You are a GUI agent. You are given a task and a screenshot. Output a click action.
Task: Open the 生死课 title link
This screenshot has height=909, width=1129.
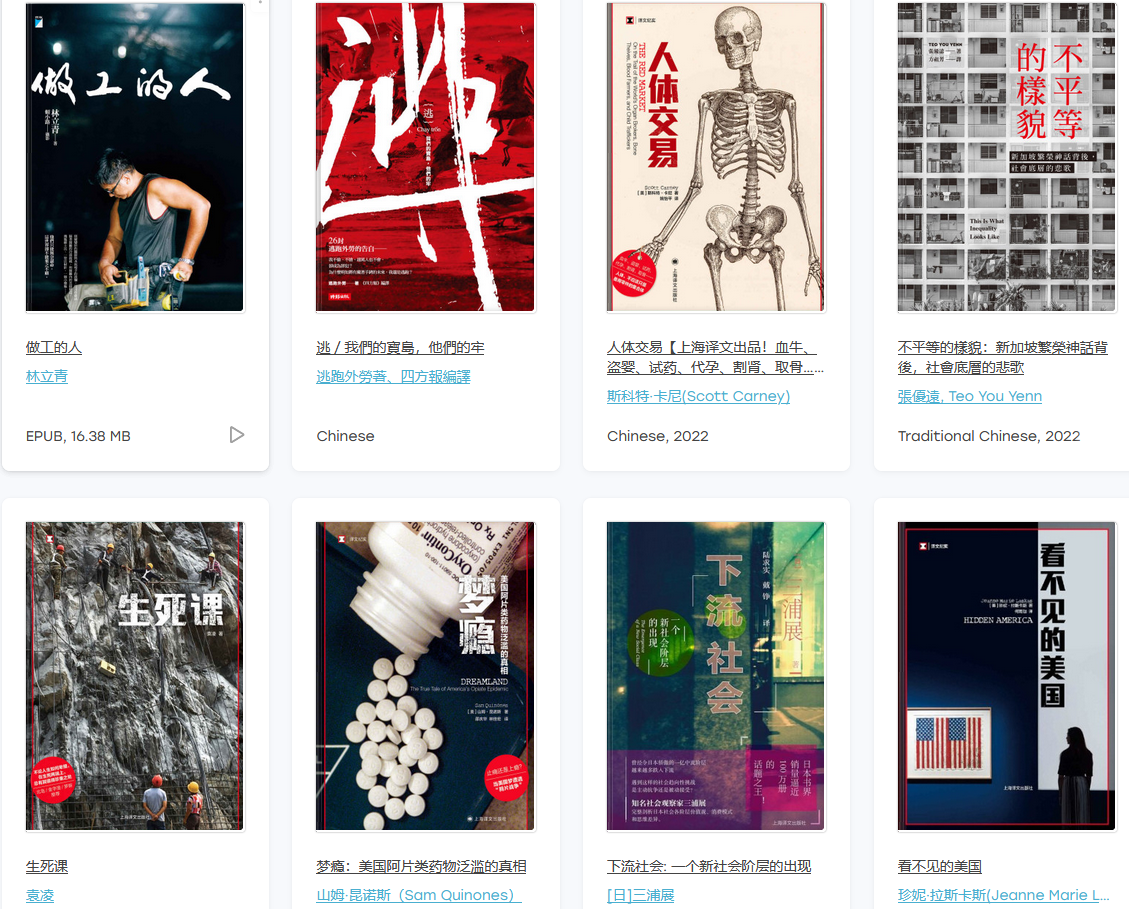[x=47, y=867]
